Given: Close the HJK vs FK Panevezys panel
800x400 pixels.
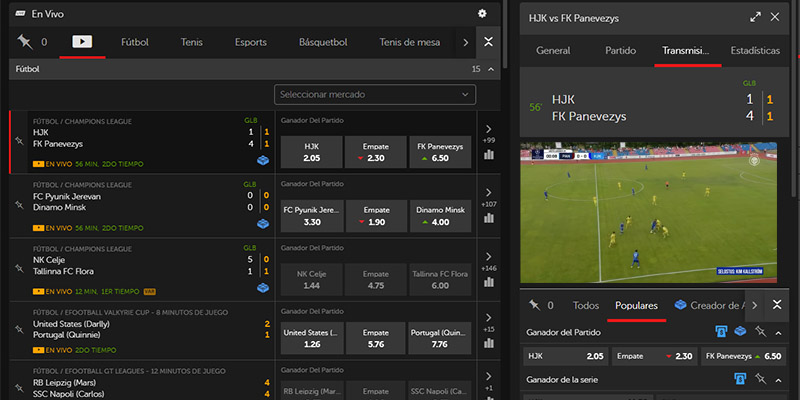Looking at the screenshot, I should (x=774, y=17).
